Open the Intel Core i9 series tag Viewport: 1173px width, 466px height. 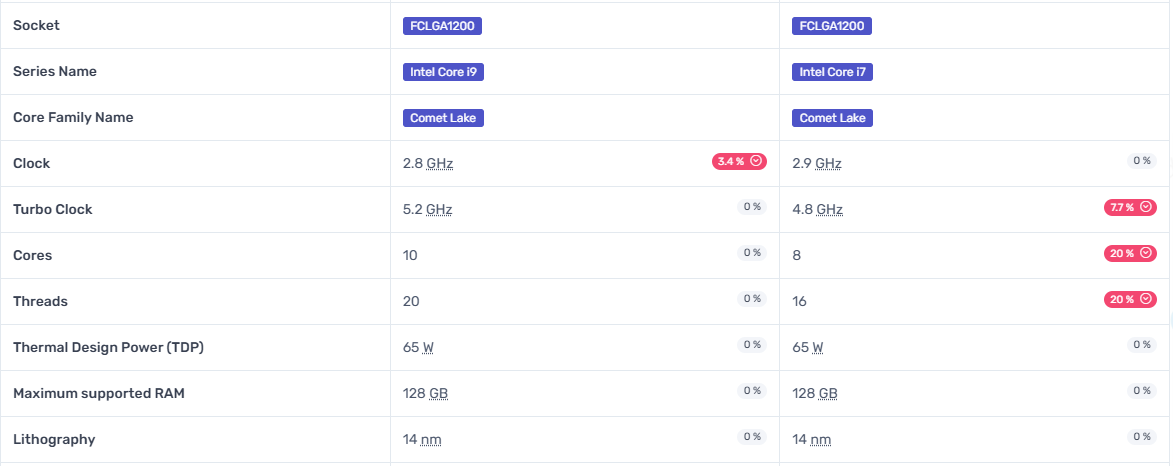point(443,72)
